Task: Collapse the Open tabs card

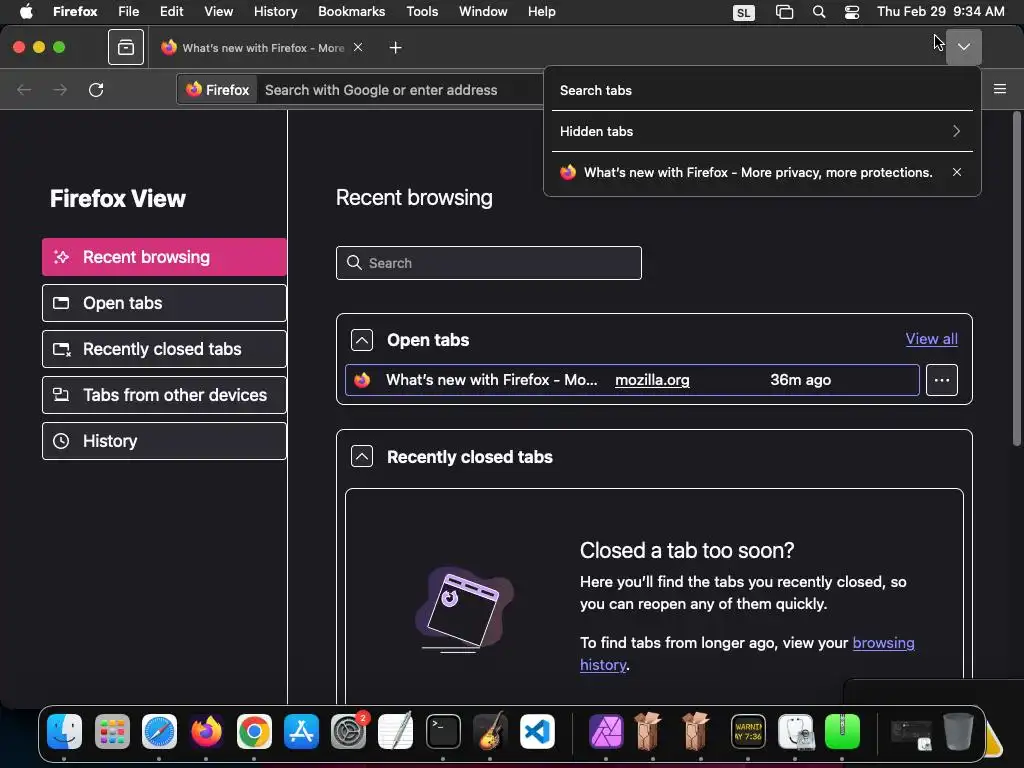Action: (362, 340)
